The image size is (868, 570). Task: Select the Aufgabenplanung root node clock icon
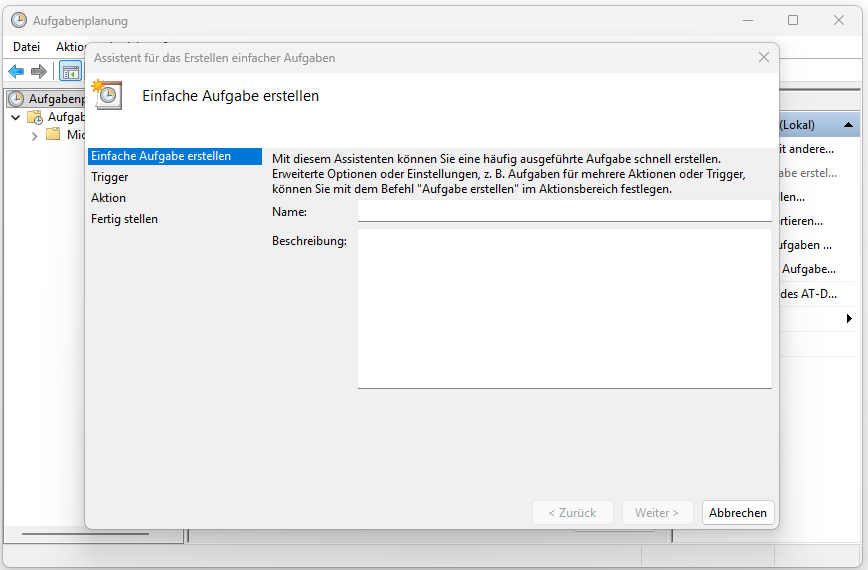[x=16, y=99]
